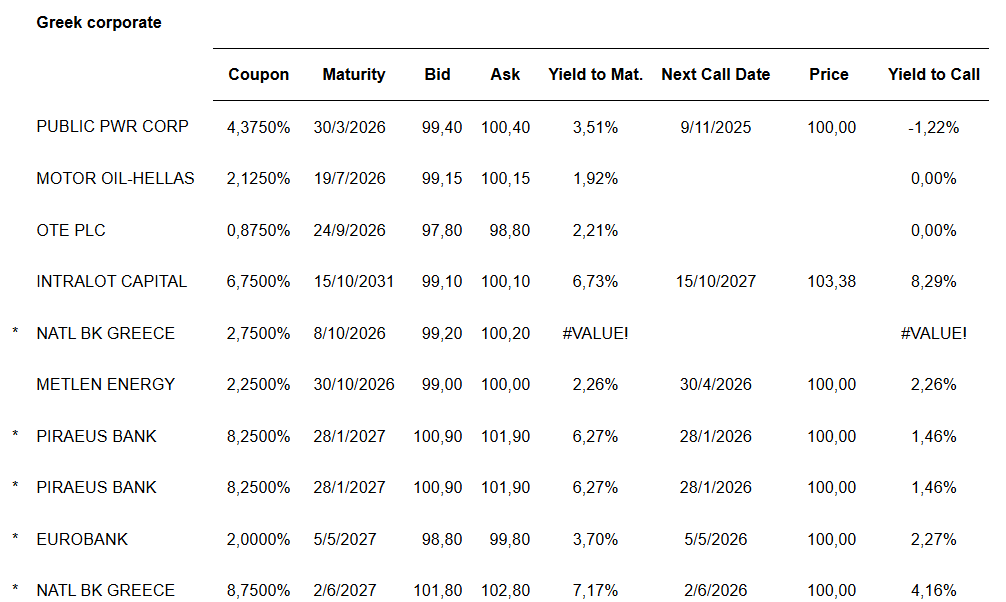The height and width of the screenshot is (602, 1006).
Task: Select the Next Call Date header
Action: (715, 74)
